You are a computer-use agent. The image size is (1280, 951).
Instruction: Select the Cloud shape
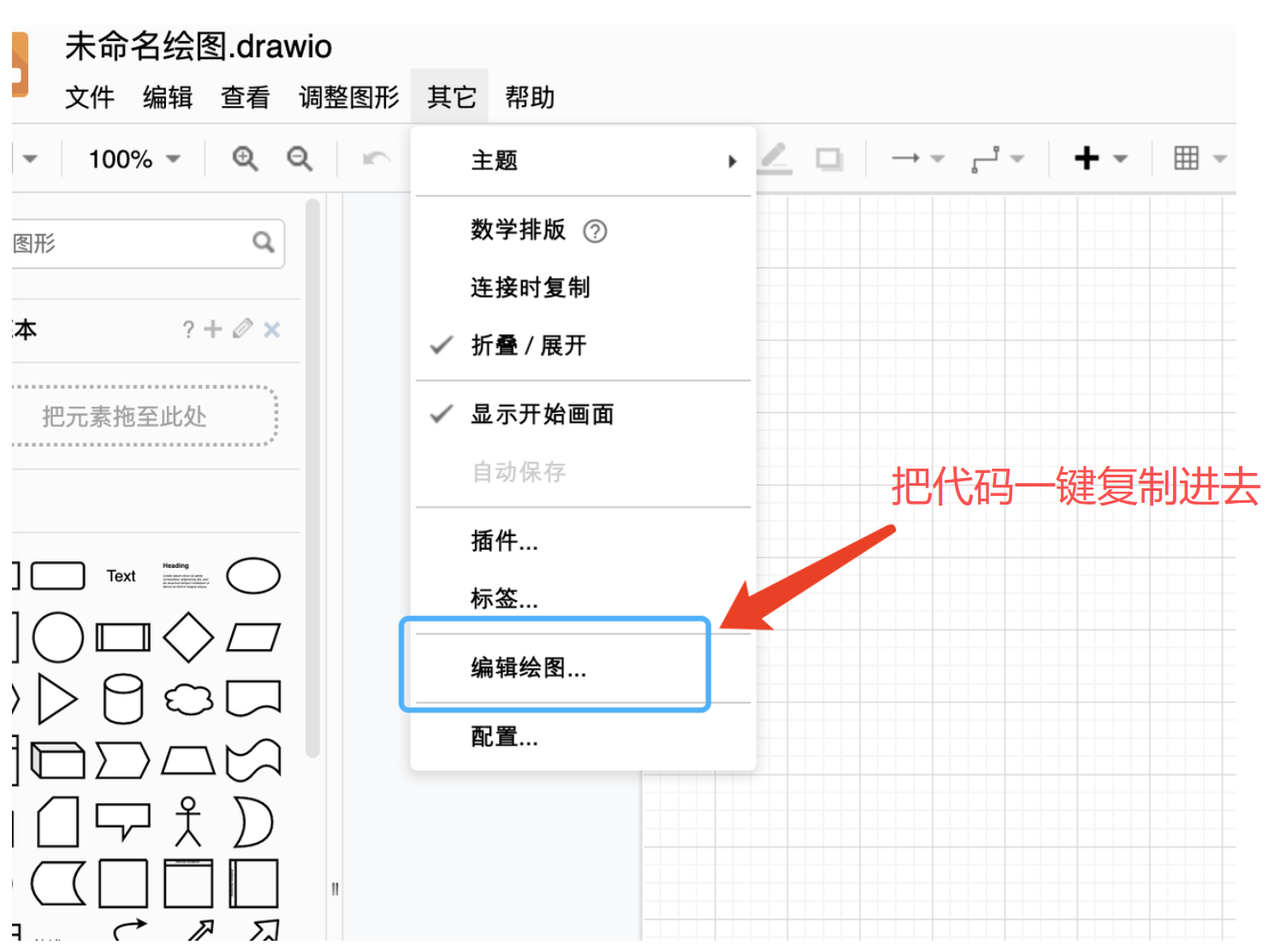coord(186,700)
